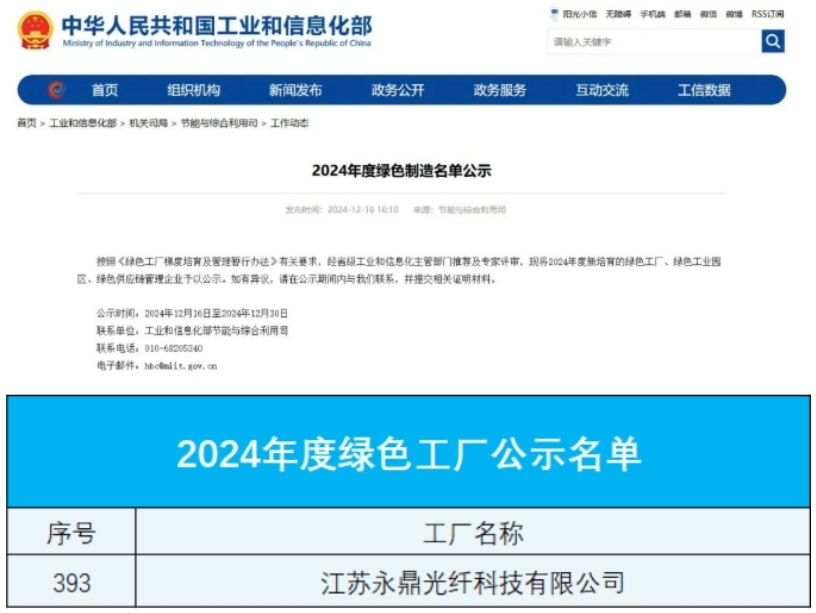
Task: Click the article title 2024年度绿色制造名单公示
Action: point(402,171)
